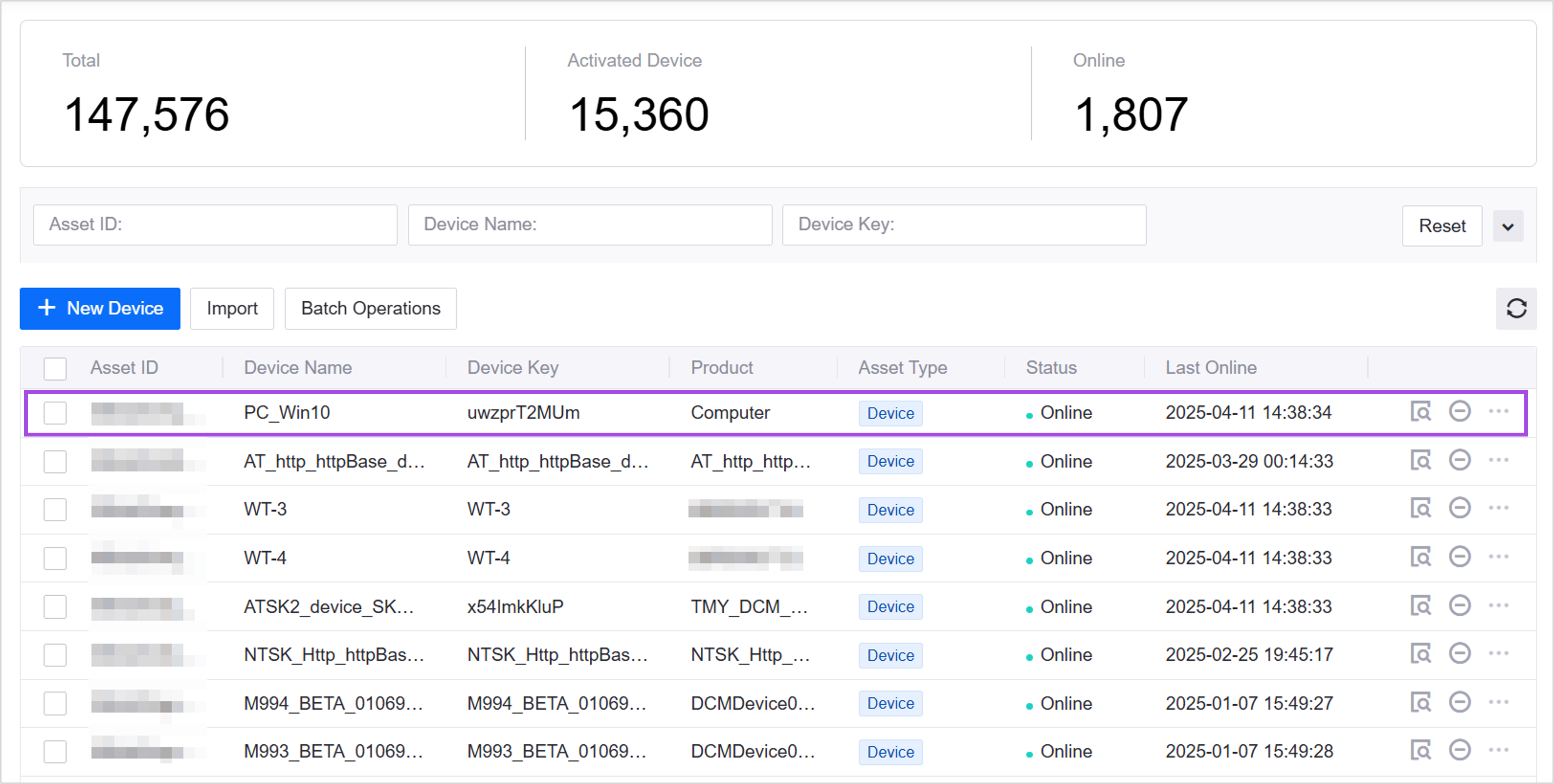1554x784 pixels.
Task: Focus the Device Name search field
Action: 589,224
